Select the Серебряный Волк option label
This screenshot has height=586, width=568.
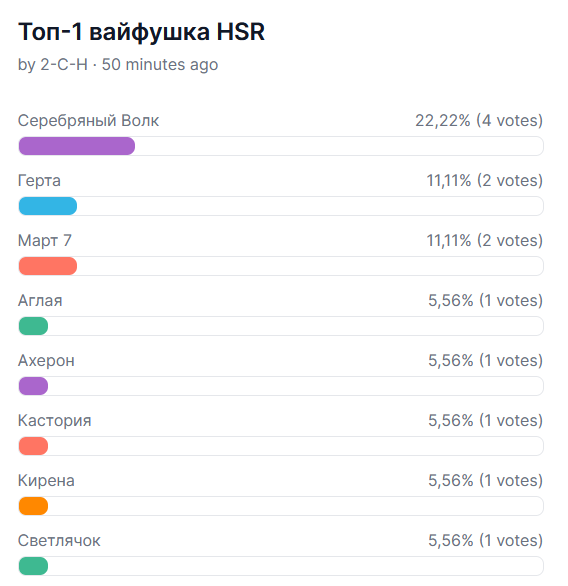point(89,121)
